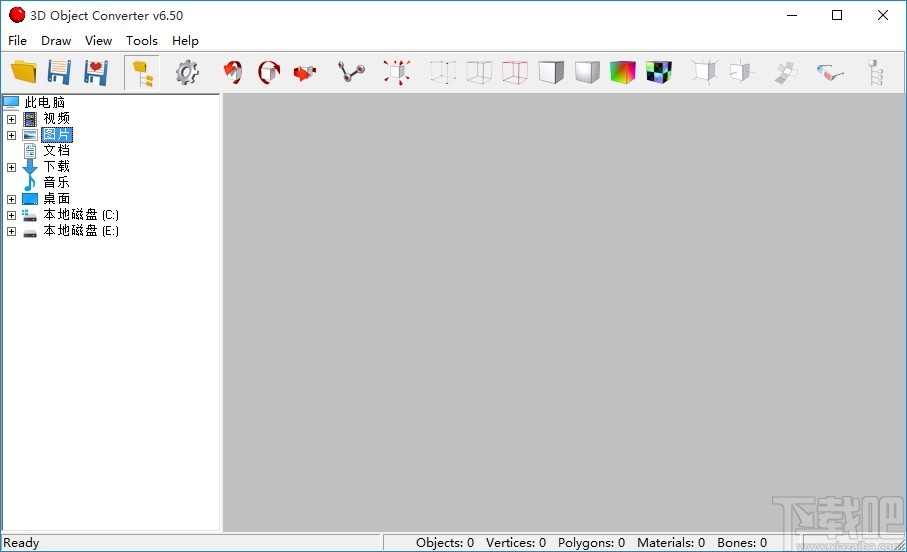Click the floppy disk with heart icon
The width and height of the screenshot is (907, 552).
tap(95, 72)
